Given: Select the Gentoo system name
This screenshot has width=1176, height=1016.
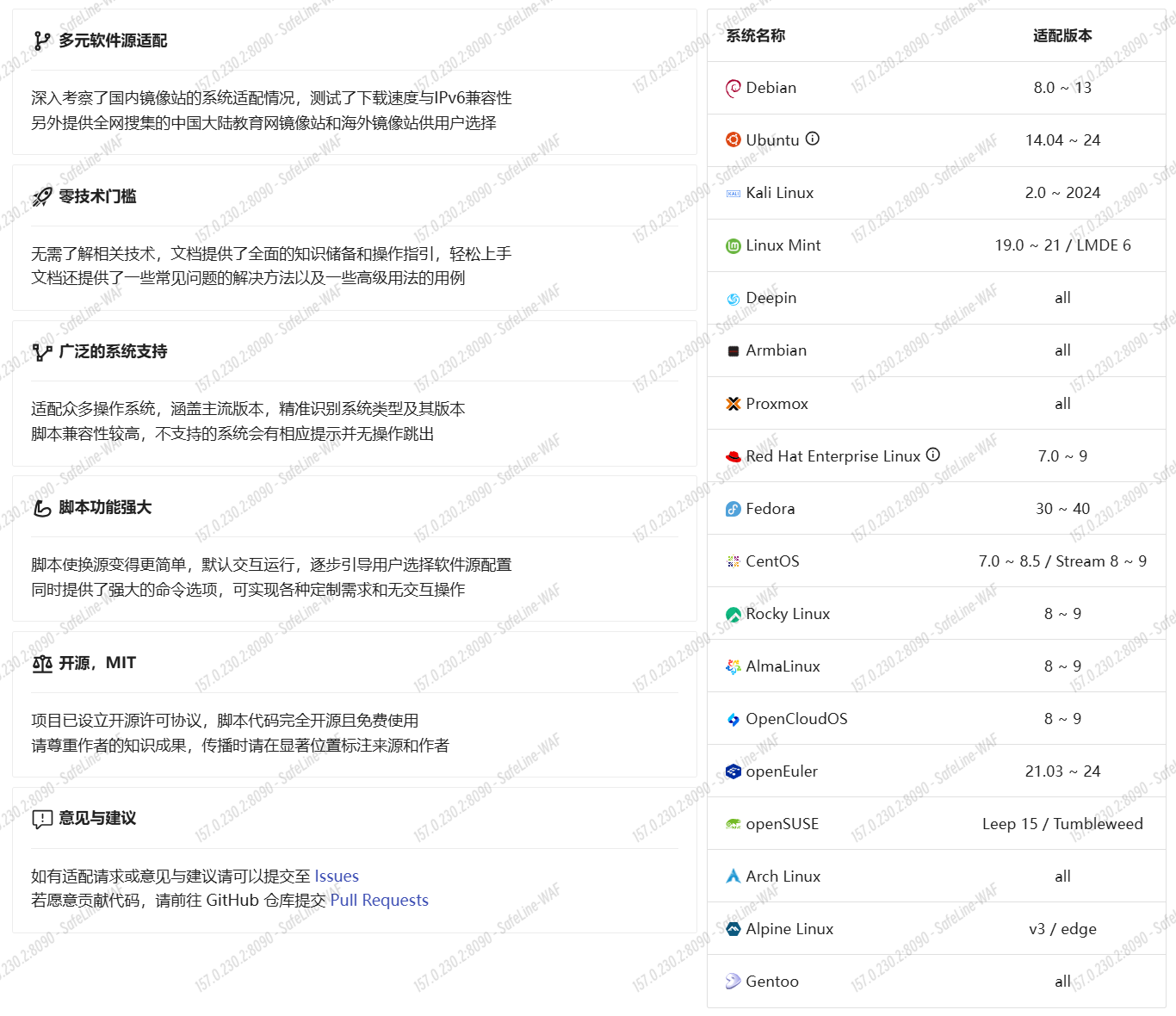Looking at the screenshot, I should (x=772, y=982).
